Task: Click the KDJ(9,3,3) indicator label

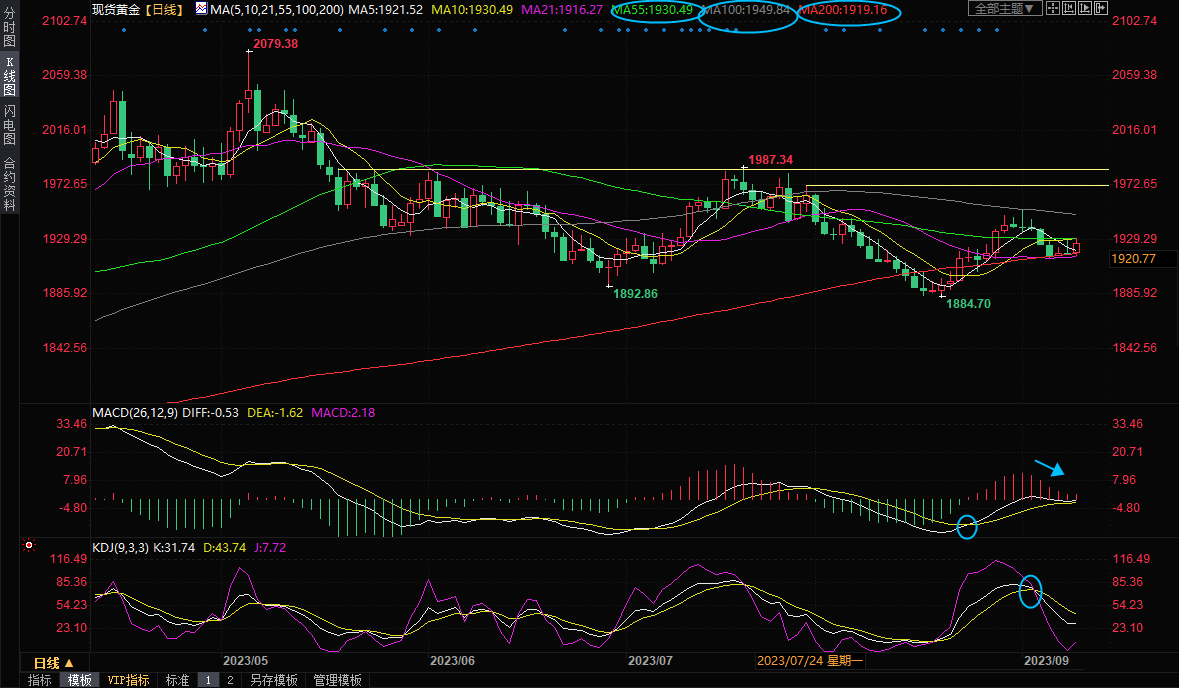Action: coord(120,547)
